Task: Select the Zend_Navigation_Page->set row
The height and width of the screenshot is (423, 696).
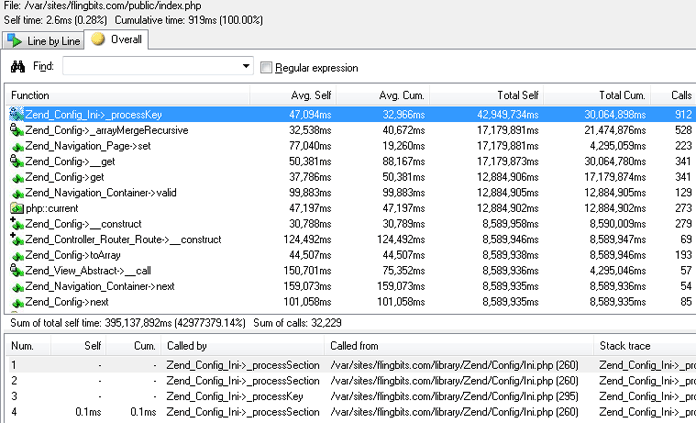Action: [351, 146]
